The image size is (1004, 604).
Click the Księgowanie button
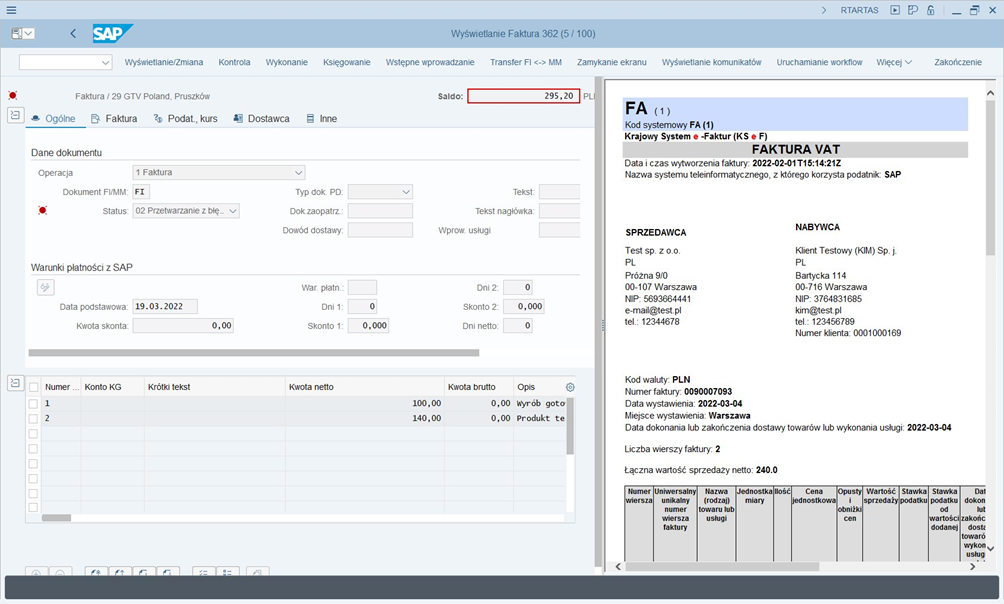(346, 62)
